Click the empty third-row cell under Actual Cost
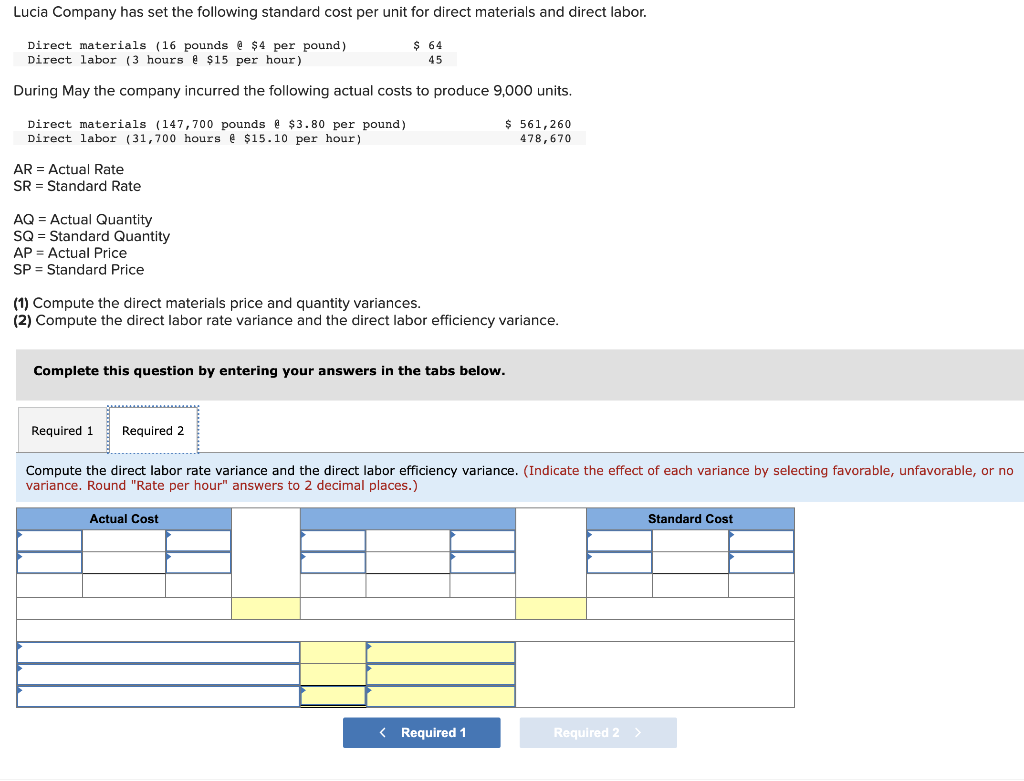Screen dimensions: 1024x781 (x=50, y=584)
